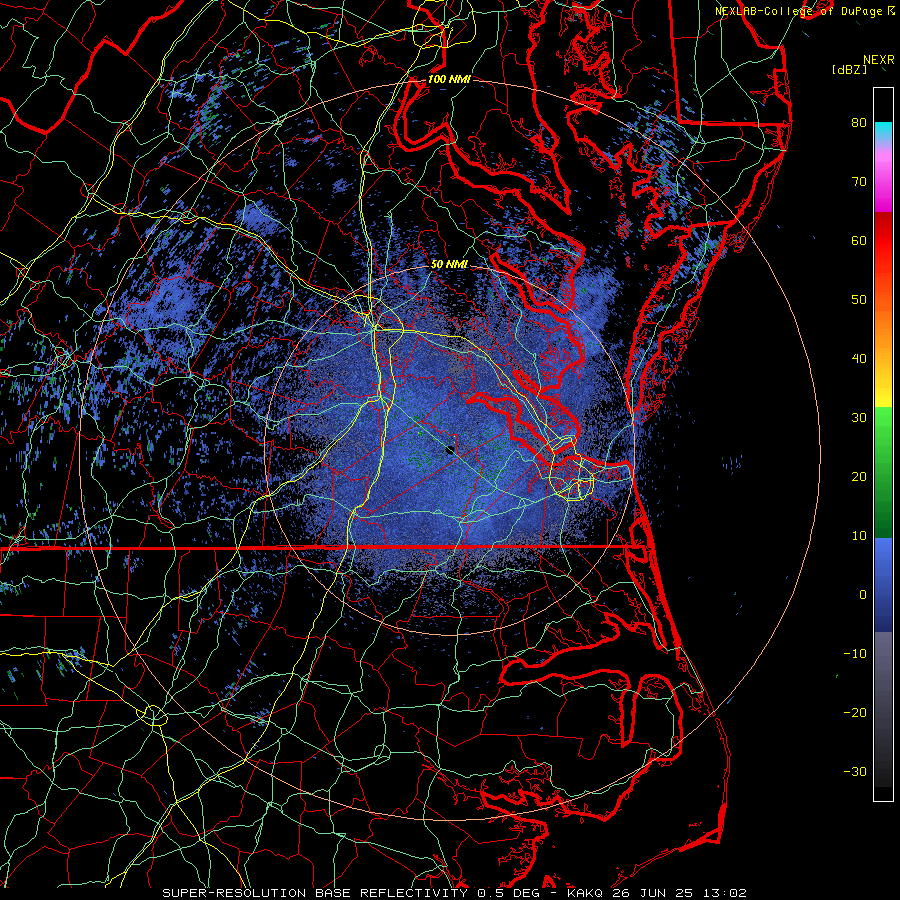Click the 100 NMI range ring label
Image resolution: width=900 pixels, height=900 pixels.
[449, 79]
